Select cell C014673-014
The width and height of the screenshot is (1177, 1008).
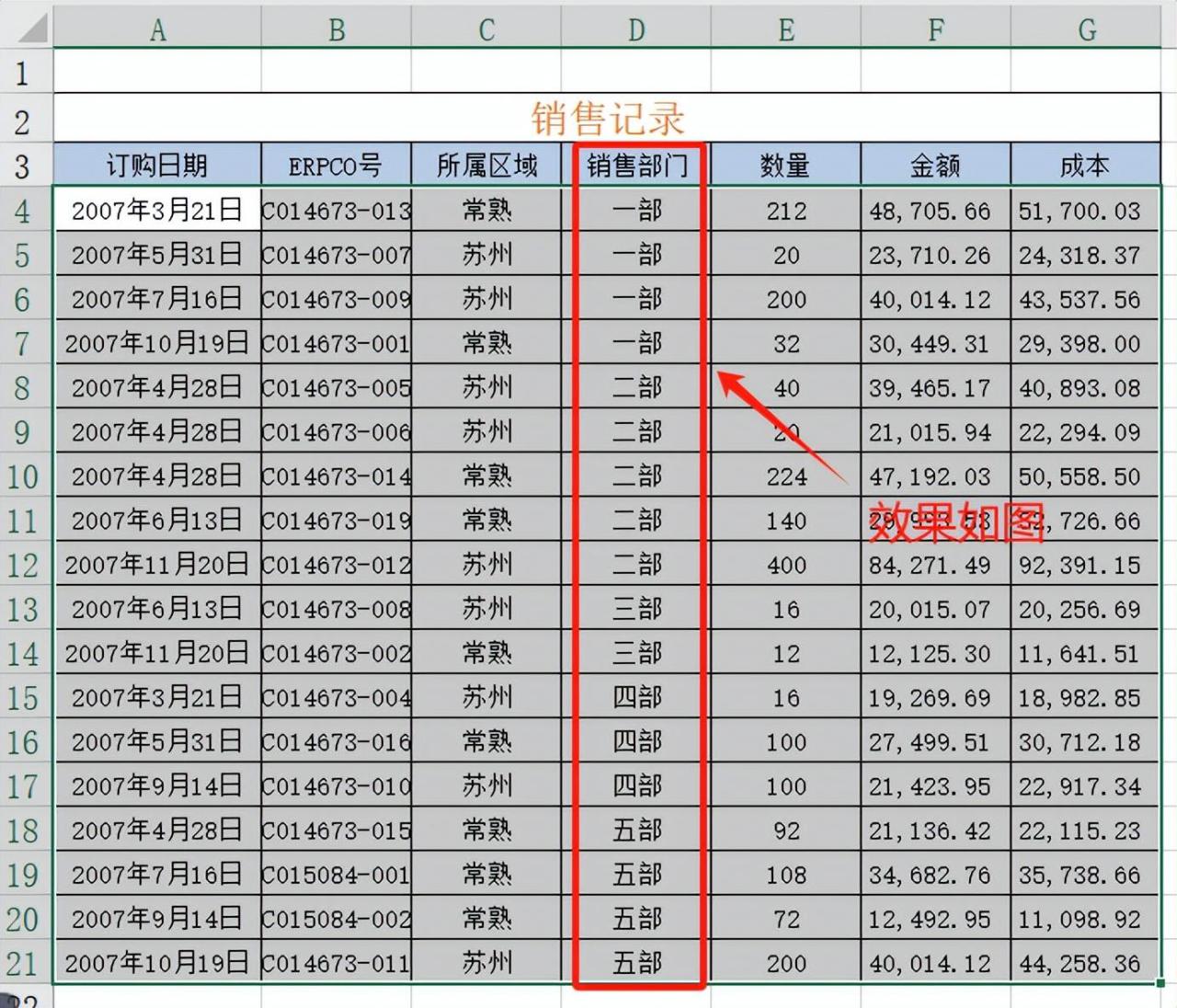click(x=337, y=475)
